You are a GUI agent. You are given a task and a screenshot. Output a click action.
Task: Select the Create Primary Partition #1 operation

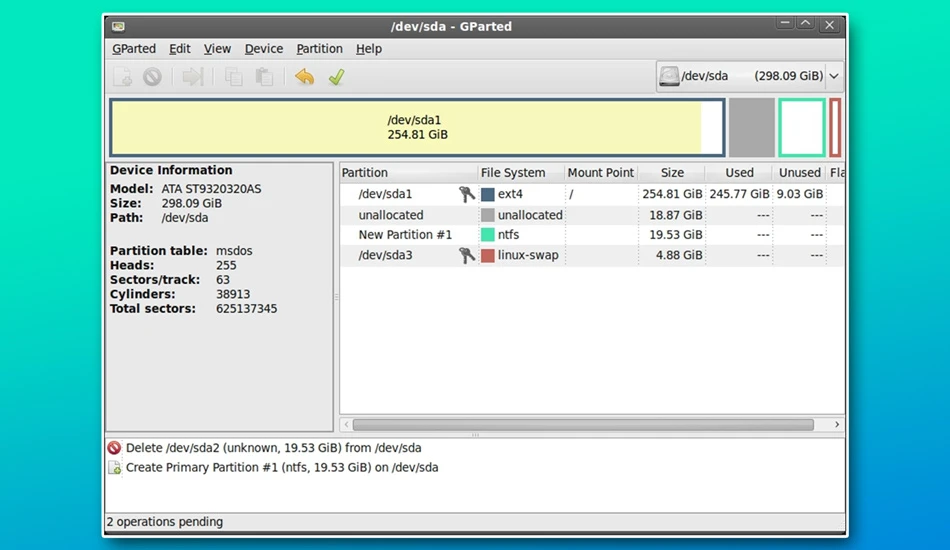coord(282,468)
